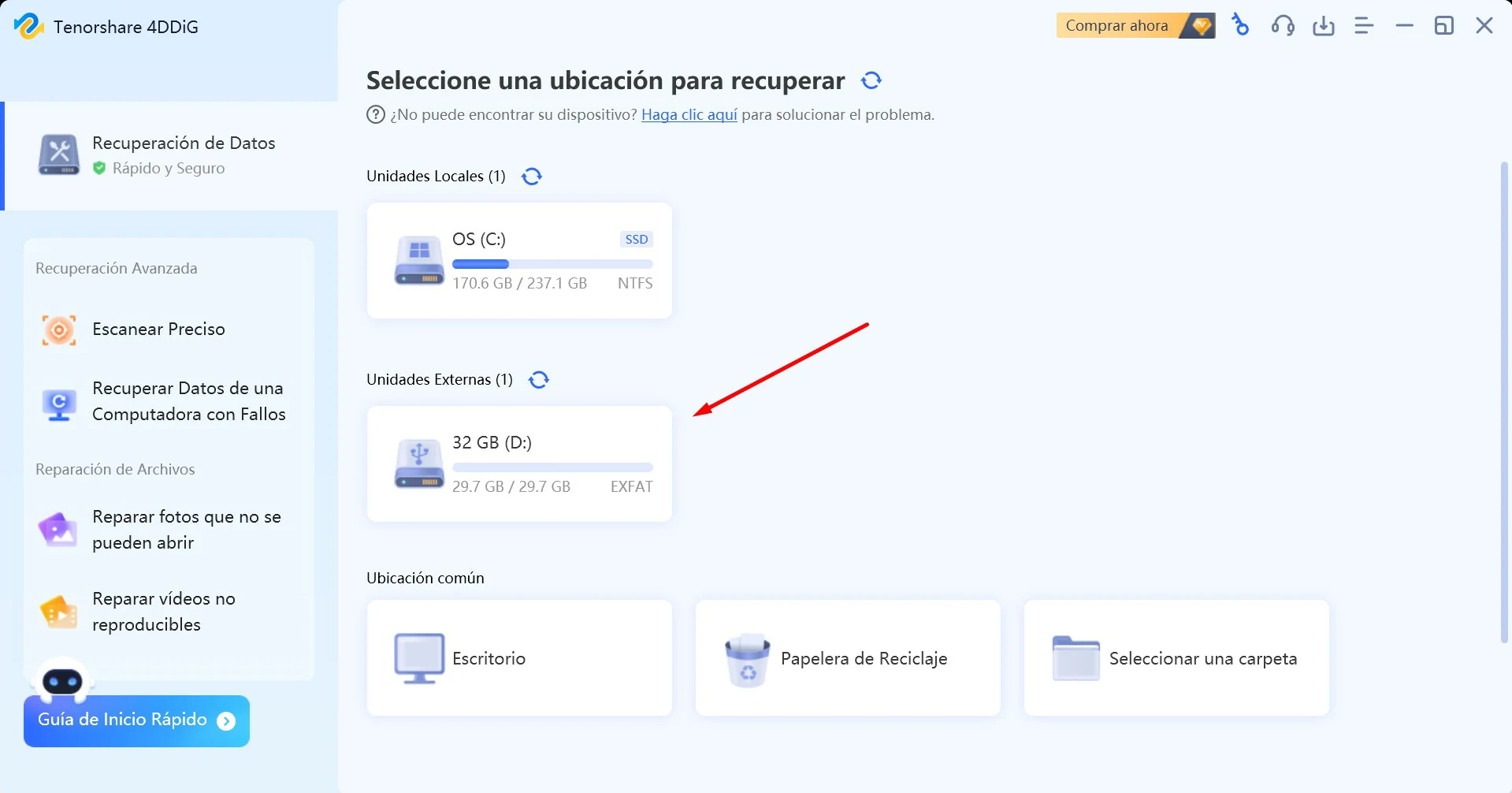Minimize the 4DDiG window
Viewport: 1512px width, 793px height.
[x=1404, y=26]
